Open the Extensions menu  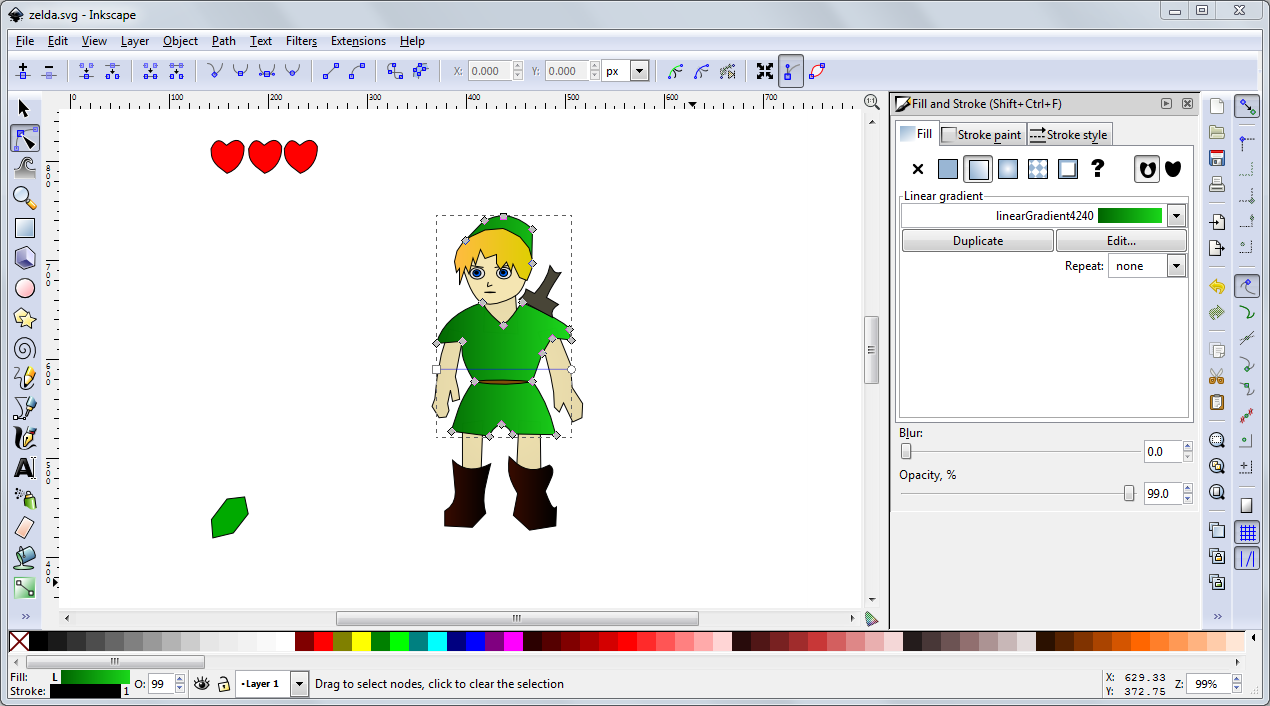(358, 41)
